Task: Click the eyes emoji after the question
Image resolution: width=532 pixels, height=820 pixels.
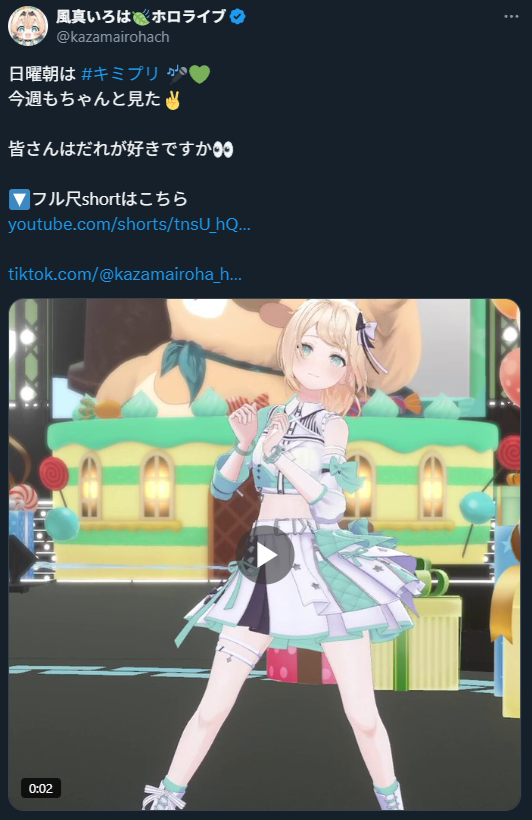Action: (x=223, y=150)
